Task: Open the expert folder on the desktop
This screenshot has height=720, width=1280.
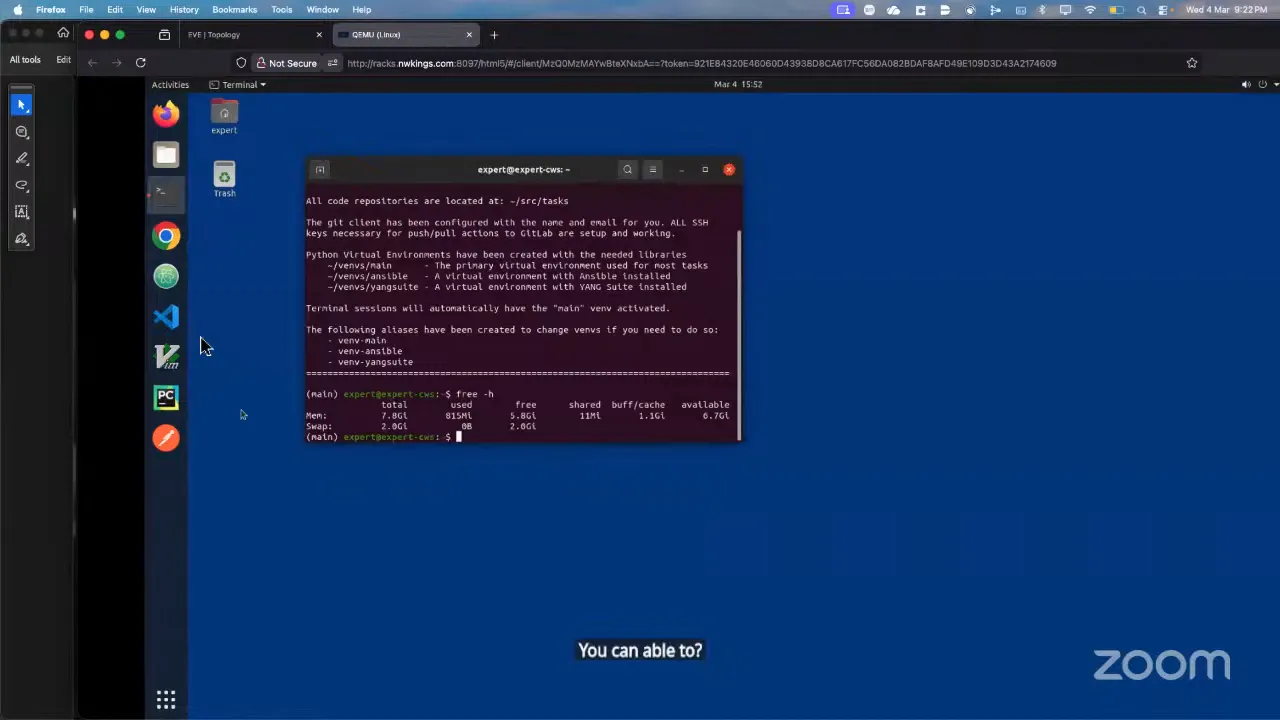Action: coord(224,116)
